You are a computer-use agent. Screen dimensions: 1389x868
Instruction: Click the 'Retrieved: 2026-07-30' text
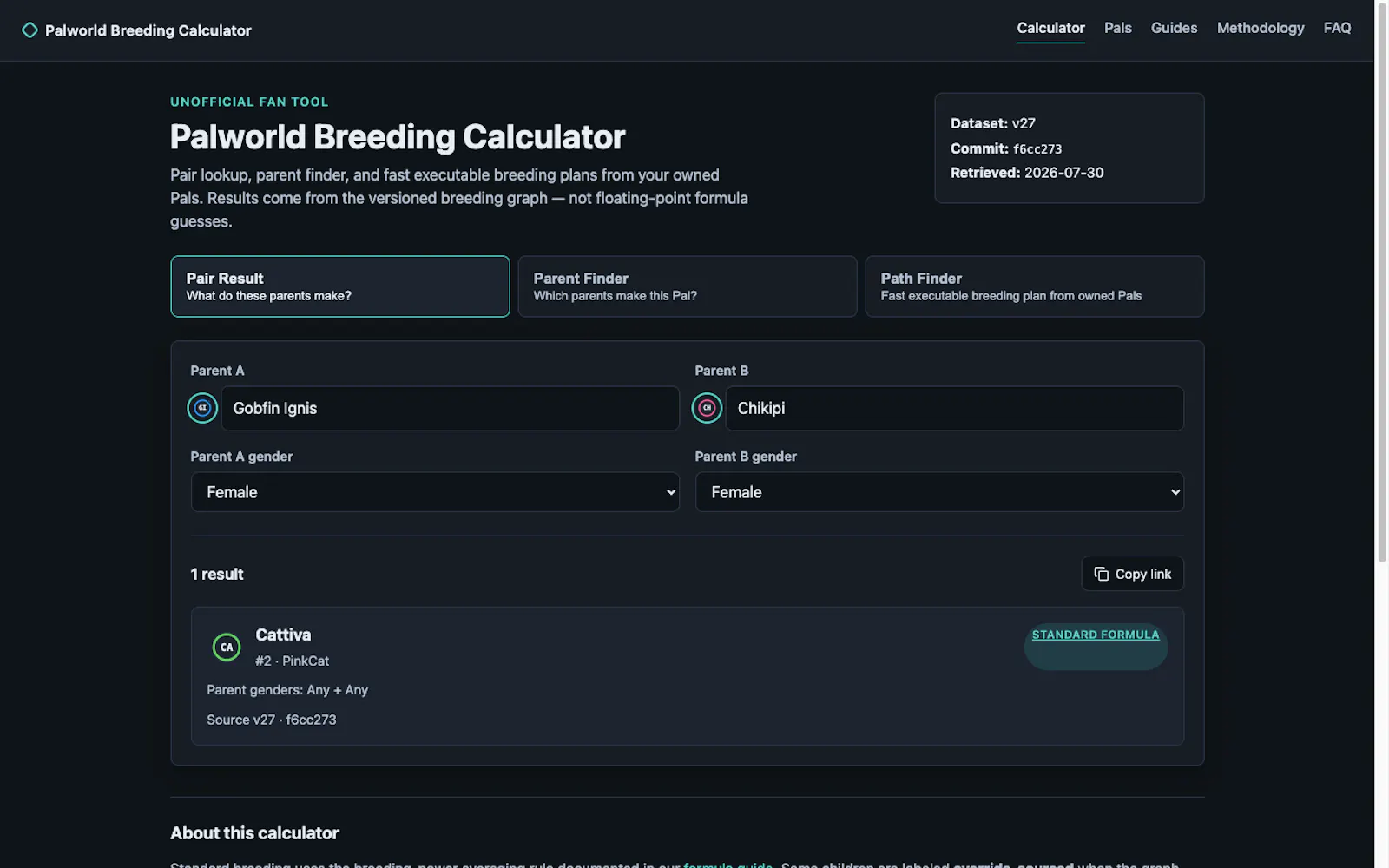point(1027,173)
